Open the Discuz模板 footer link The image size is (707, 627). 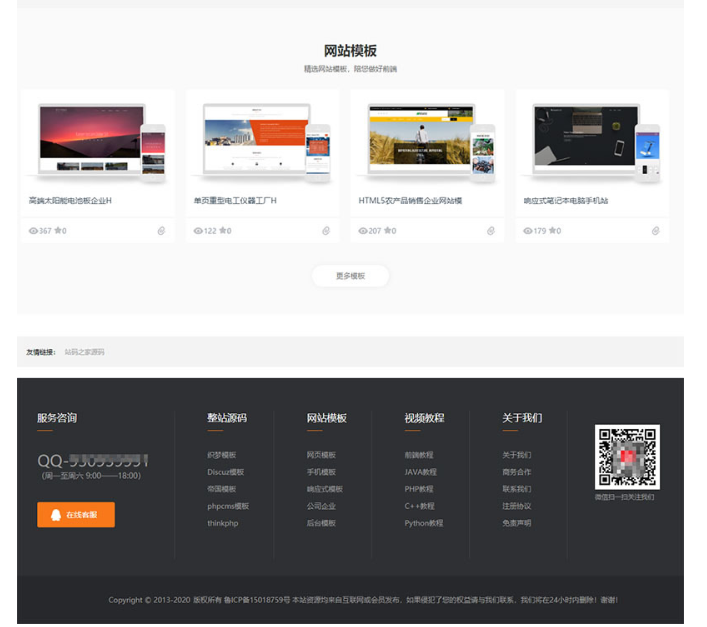(225, 472)
